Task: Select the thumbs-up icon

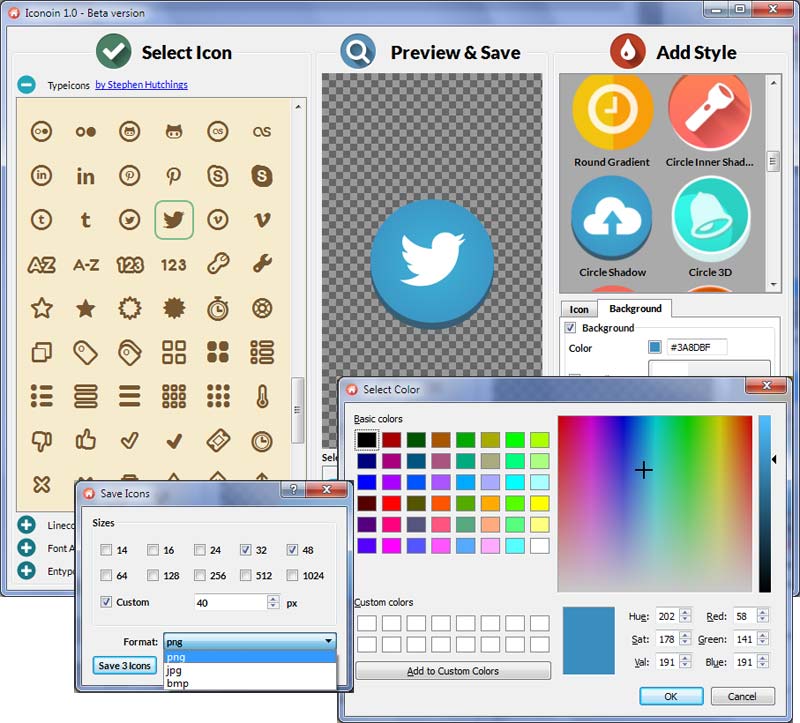Action: (86, 439)
